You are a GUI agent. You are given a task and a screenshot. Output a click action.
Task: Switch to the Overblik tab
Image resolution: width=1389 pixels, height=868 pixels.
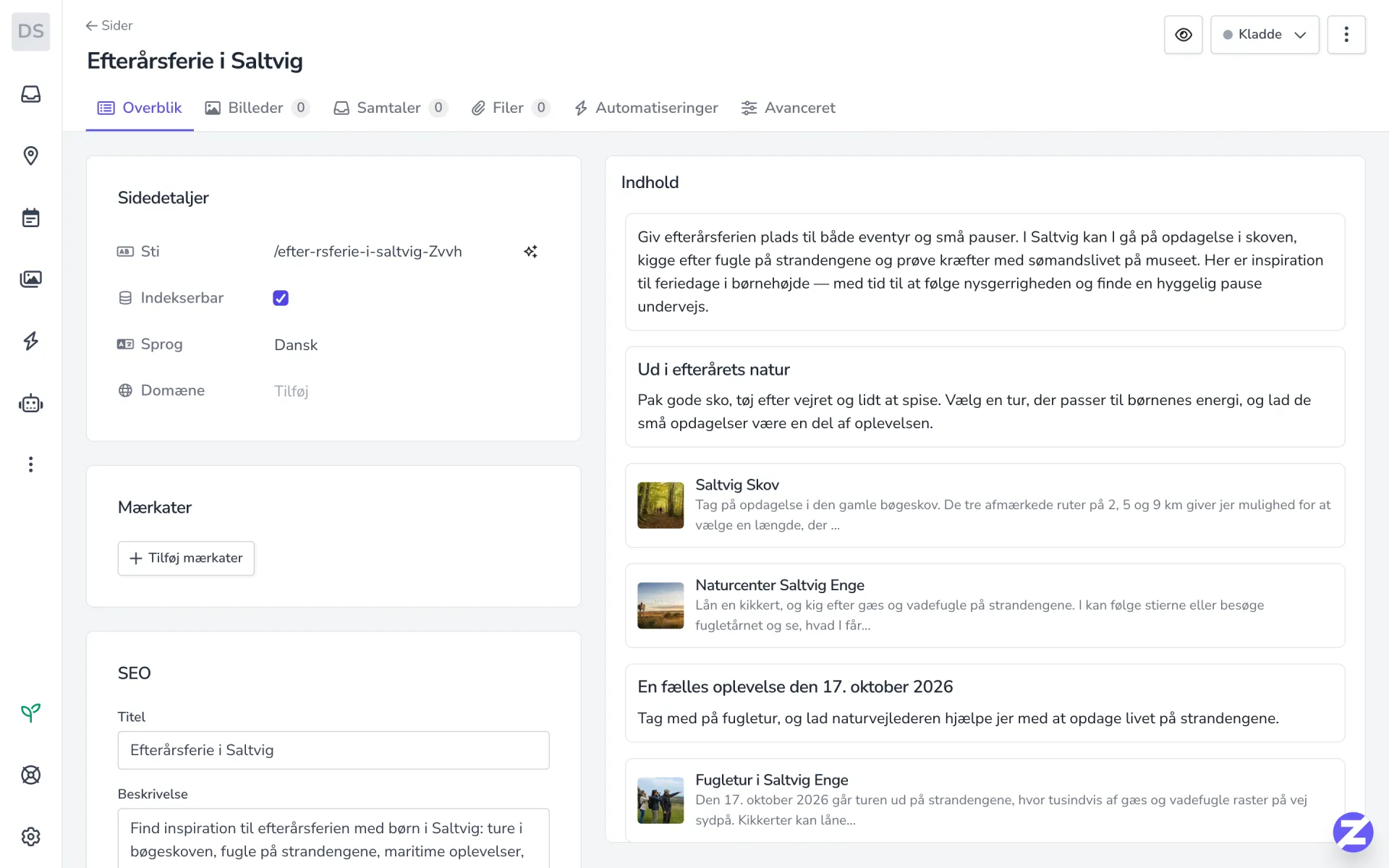tap(140, 108)
